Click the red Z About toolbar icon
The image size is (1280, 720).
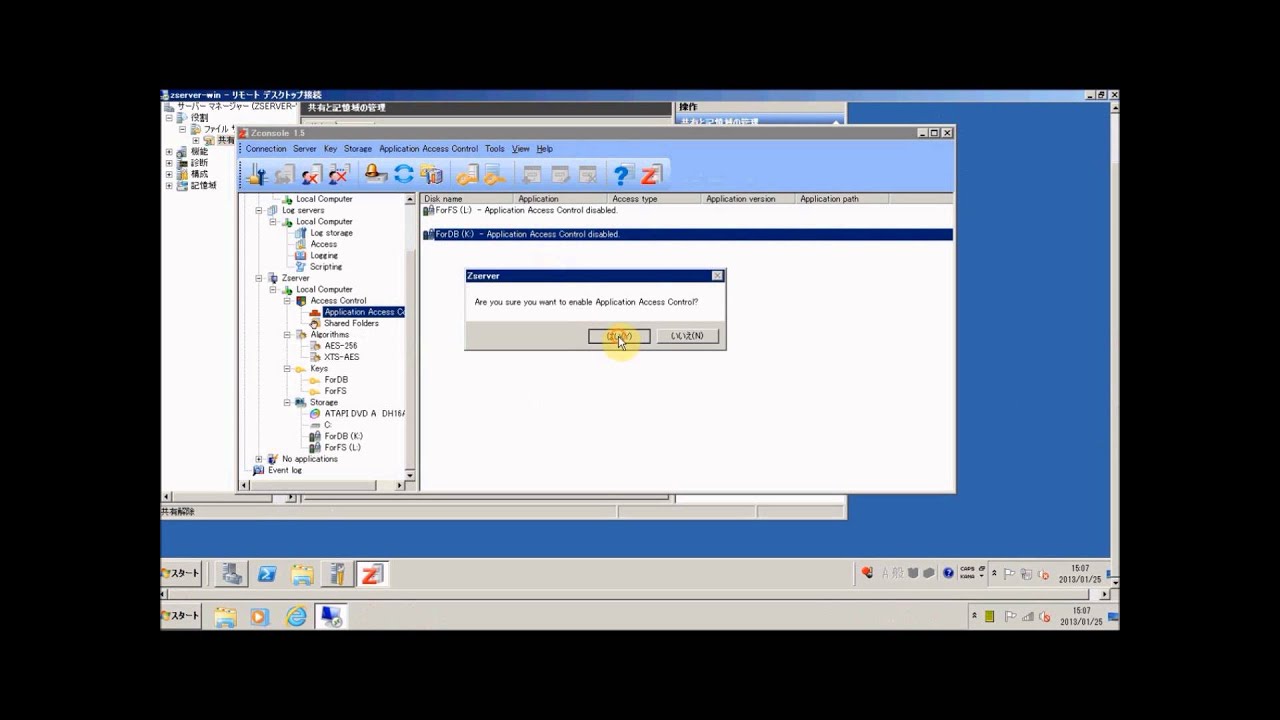pyautogui.click(x=650, y=175)
